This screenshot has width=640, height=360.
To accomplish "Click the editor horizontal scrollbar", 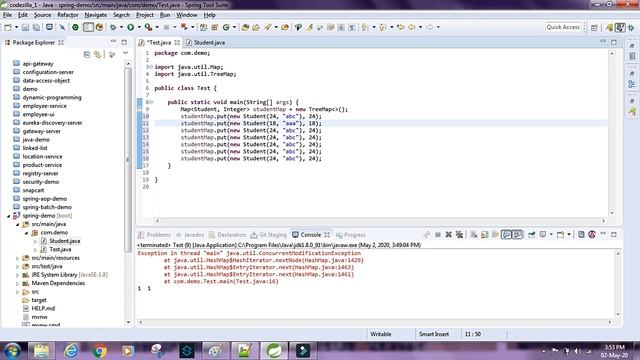I will 380,221.
